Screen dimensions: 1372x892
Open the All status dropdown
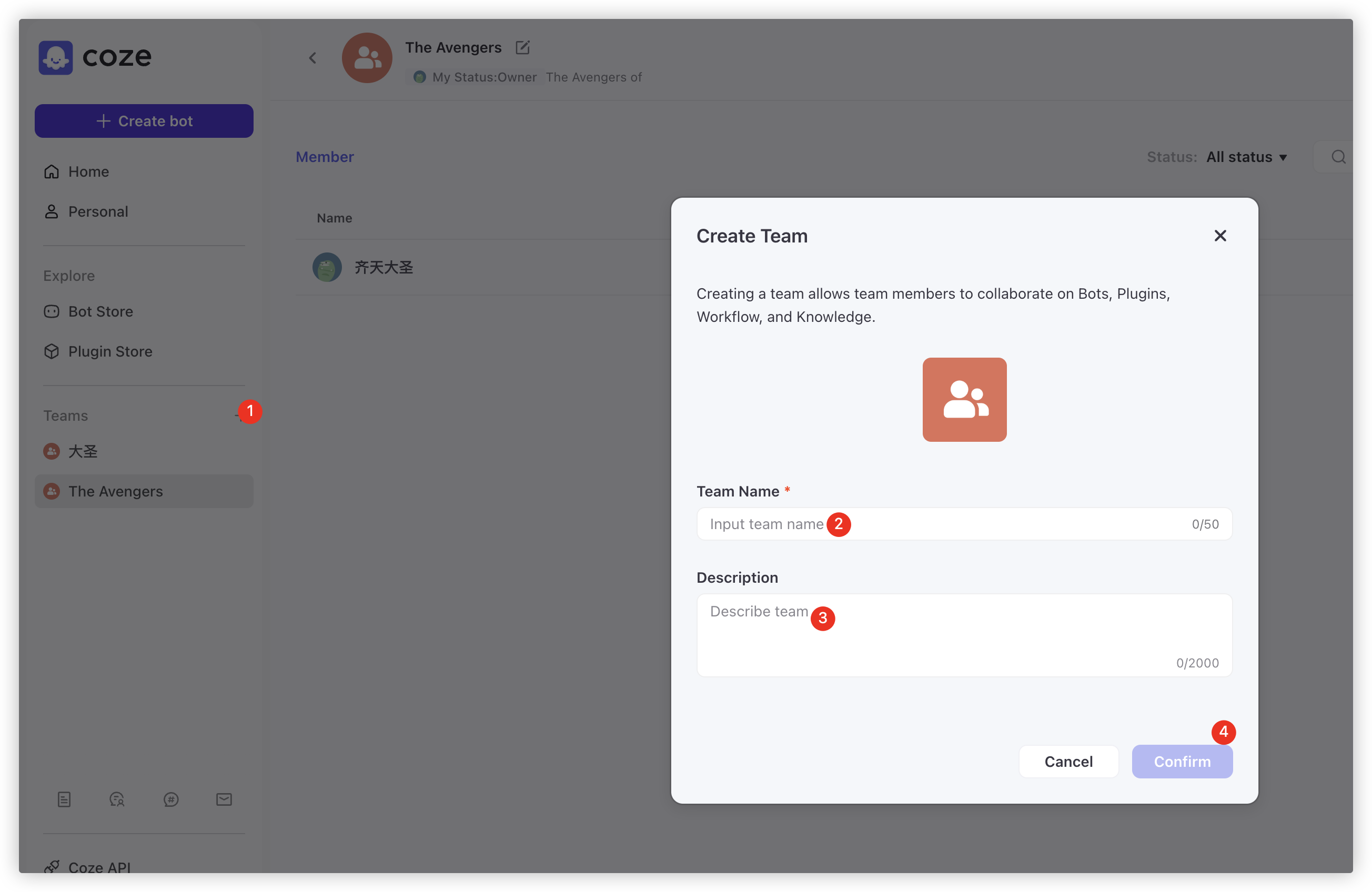1246,157
